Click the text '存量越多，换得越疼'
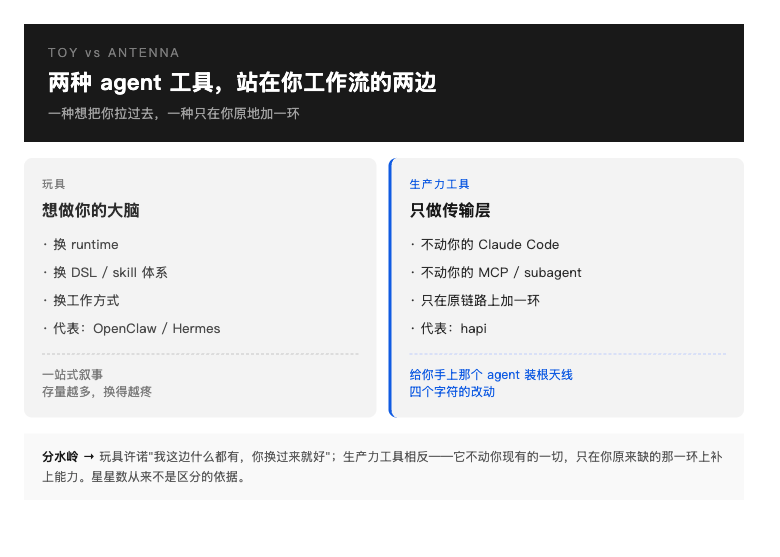The height and width of the screenshot is (557, 780). (97, 391)
